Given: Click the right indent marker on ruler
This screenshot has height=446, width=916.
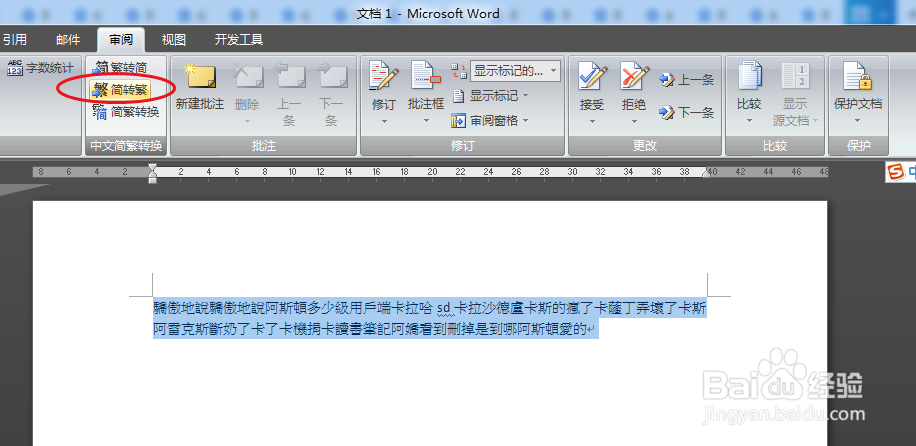Looking at the screenshot, I should pyautogui.click(x=707, y=173).
